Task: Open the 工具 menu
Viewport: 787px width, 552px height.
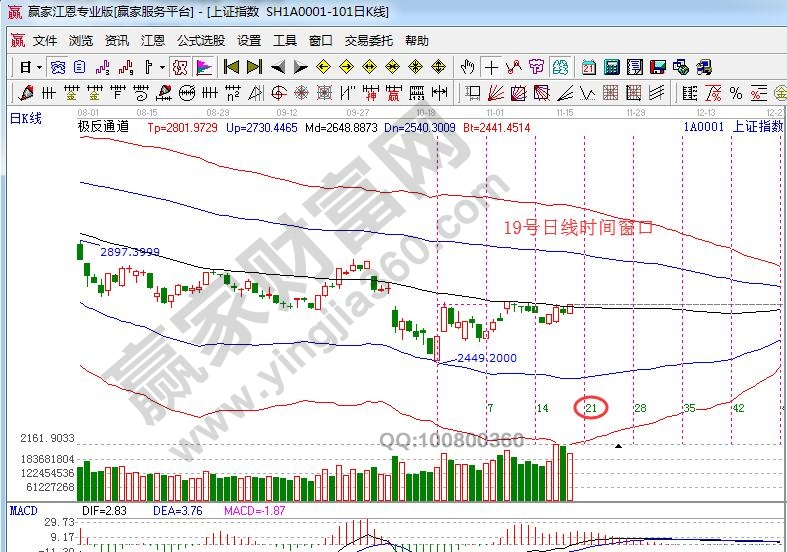Action: tap(285, 41)
